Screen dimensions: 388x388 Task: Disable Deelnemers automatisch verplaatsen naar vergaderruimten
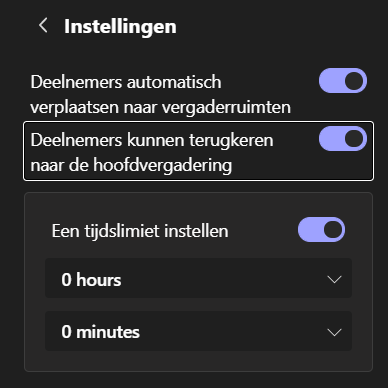343,81
